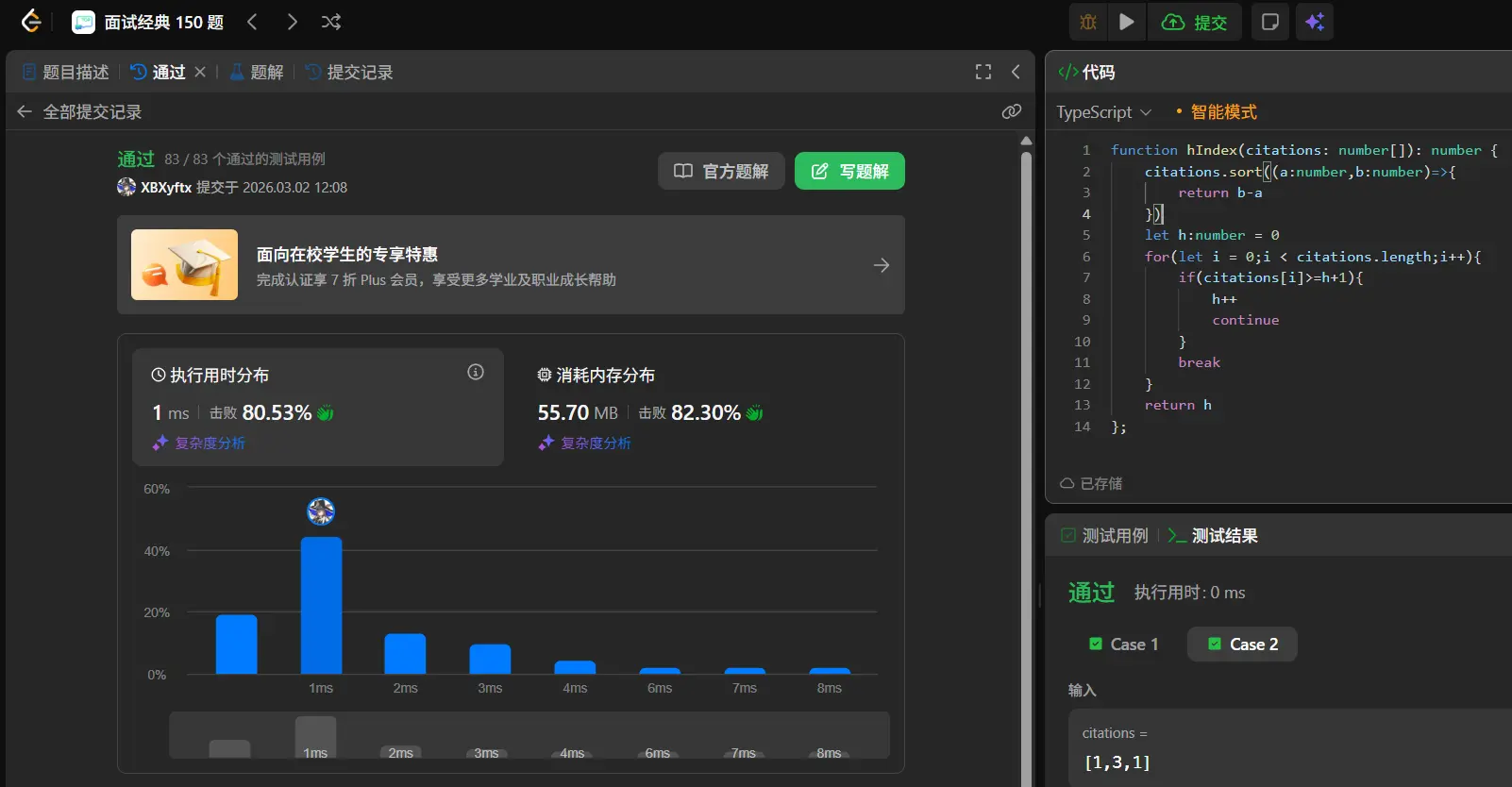Close the 通过 tab
Viewport: 1512px width, 787px height.
[x=200, y=72]
